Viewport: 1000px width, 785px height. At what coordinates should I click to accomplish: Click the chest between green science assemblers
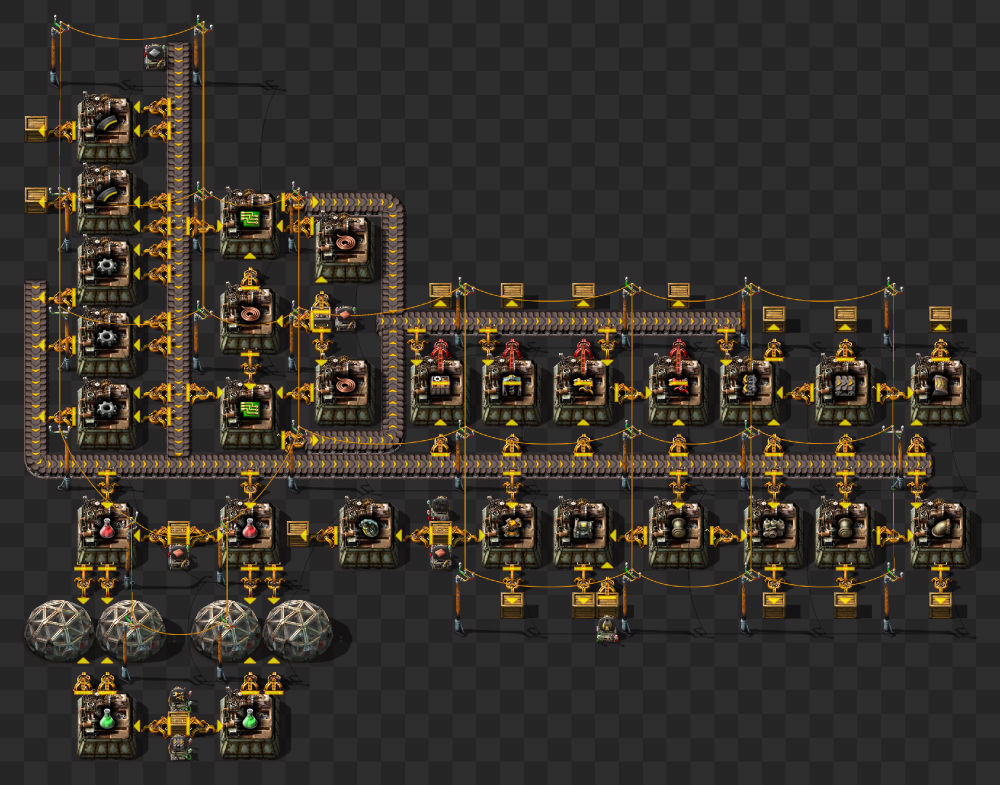click(x=178, y=723)
